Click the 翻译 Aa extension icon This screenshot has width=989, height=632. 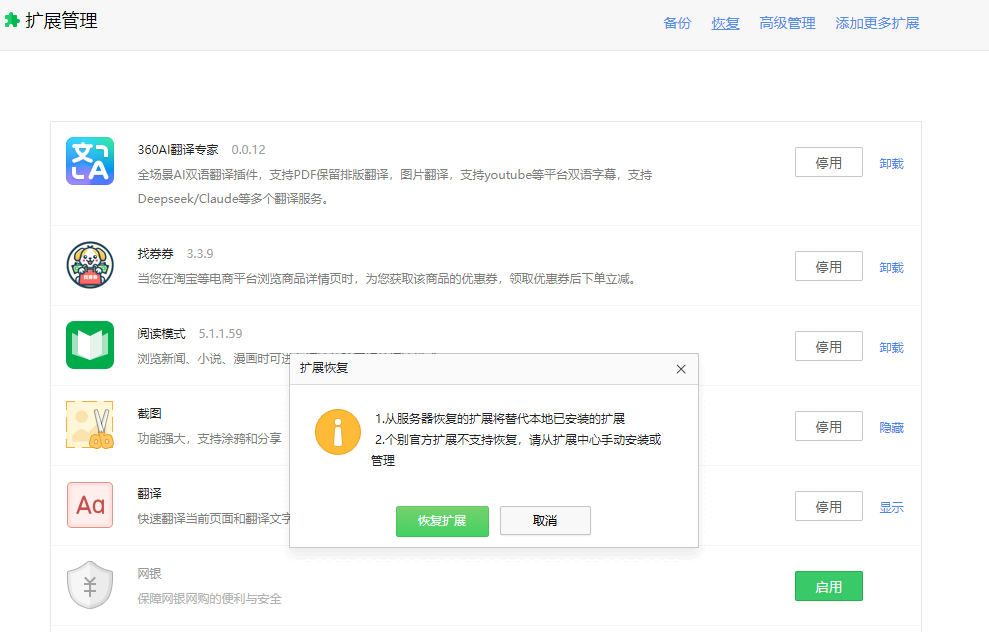coord(90,505)
